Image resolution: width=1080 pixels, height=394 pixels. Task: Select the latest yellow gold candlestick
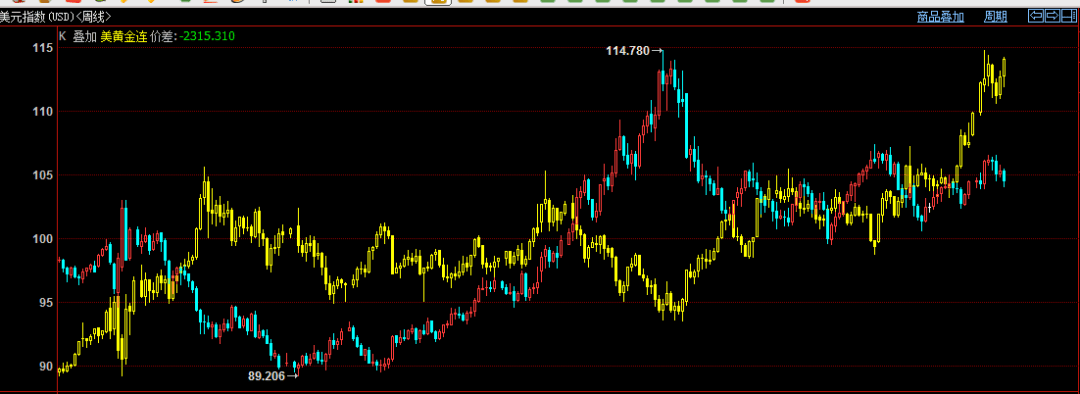1004,68
